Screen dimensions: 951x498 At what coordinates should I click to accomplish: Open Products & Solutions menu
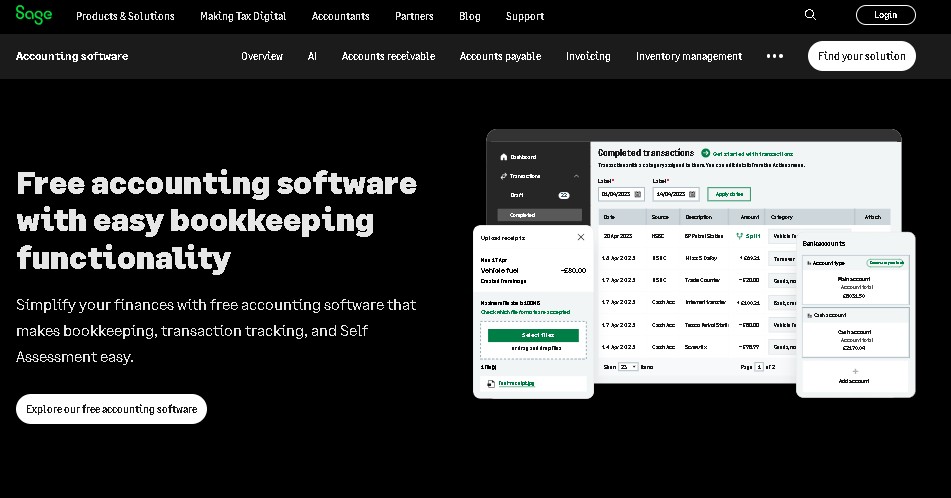pyautogui.click(x=126, y=16)
